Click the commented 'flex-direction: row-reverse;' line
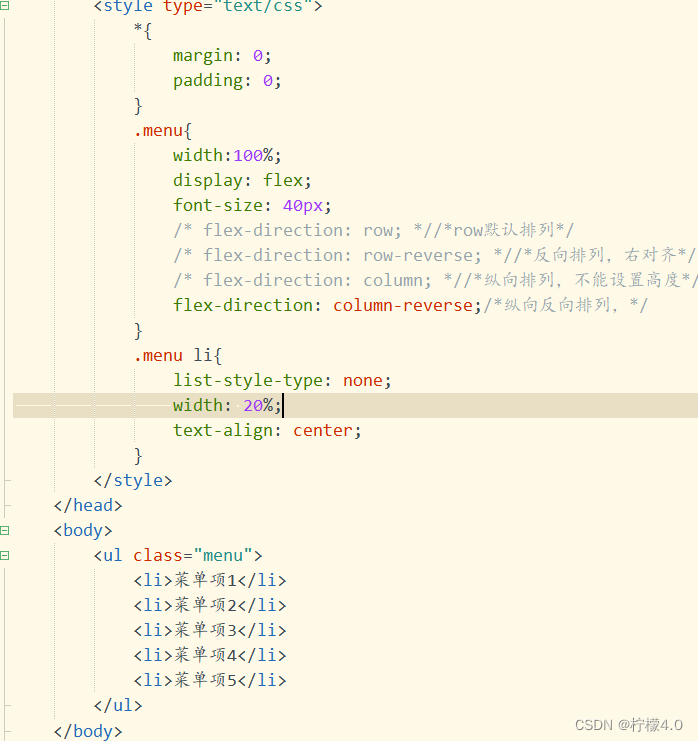Viewport: 698px width, 741px height. [x=434, y=256]
